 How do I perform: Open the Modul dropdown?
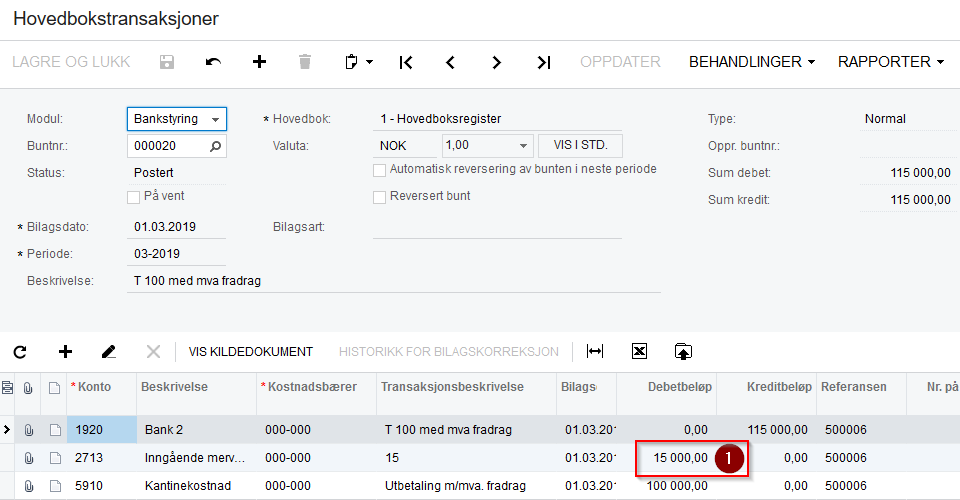point(216,119)
